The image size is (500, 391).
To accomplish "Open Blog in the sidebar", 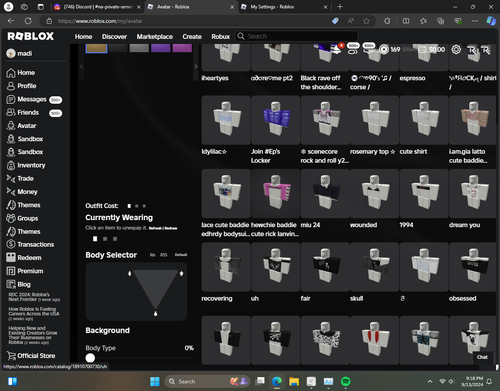I will 18,284.
